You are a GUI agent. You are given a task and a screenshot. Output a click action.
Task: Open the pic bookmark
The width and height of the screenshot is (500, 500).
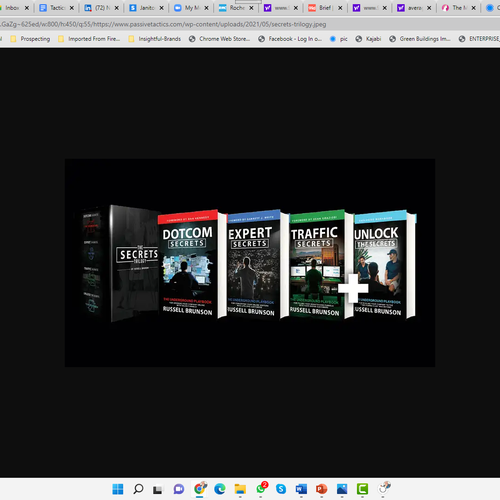pyautogui.click(x=339, y=39)
